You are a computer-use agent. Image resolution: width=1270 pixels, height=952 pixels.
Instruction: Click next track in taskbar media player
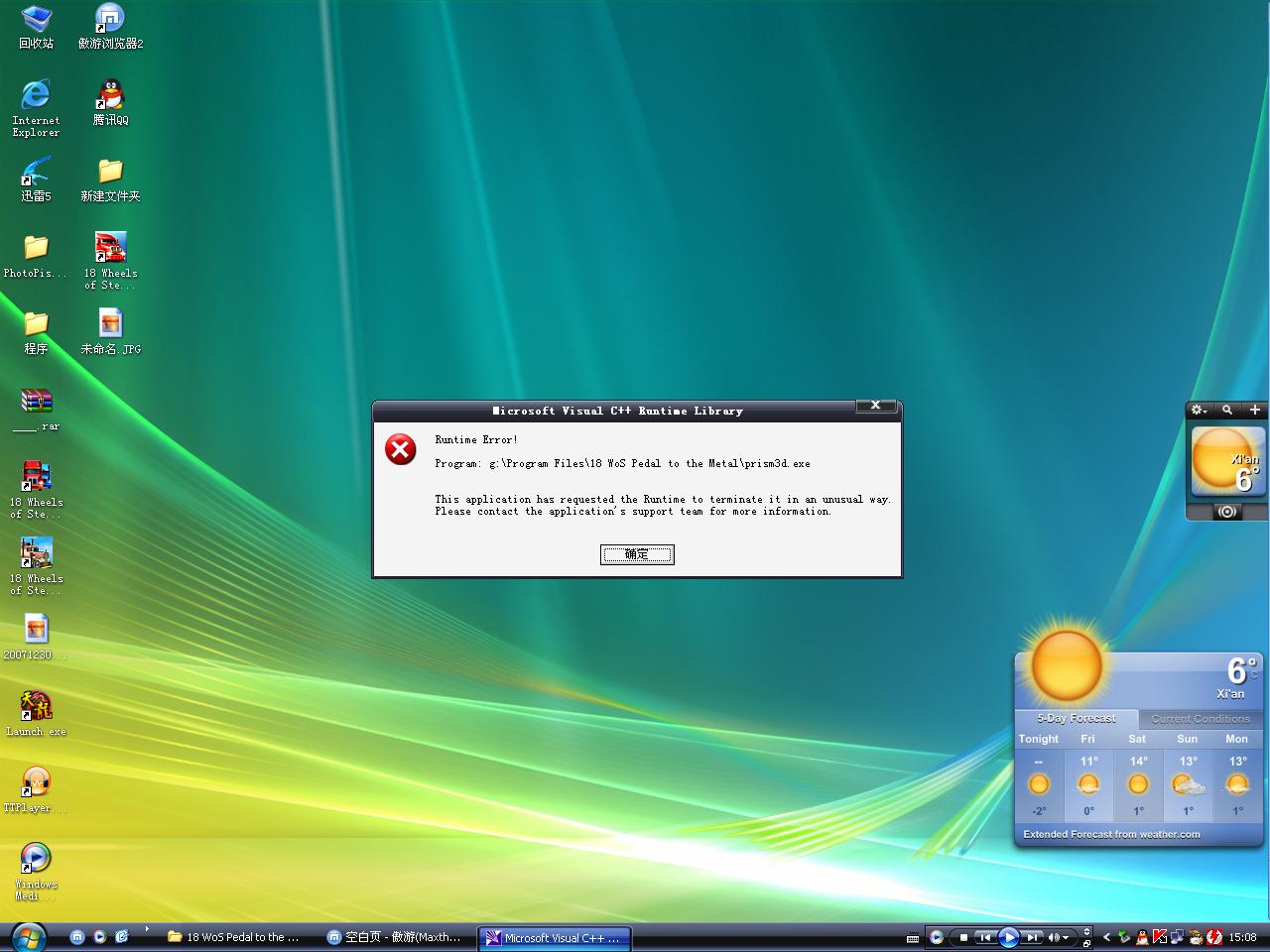coord(1032,937)
